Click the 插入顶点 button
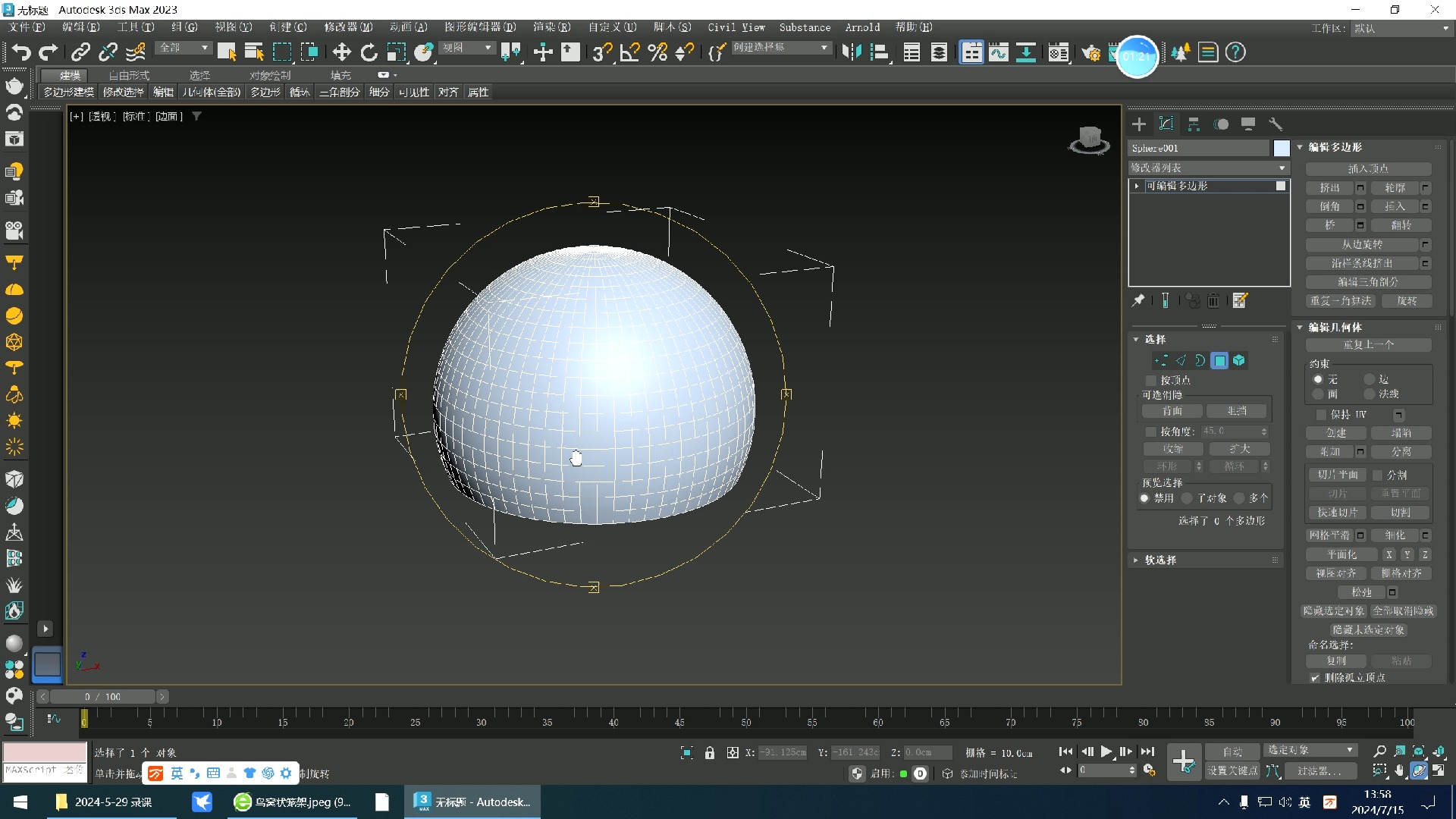 (x=1370, y=168)
